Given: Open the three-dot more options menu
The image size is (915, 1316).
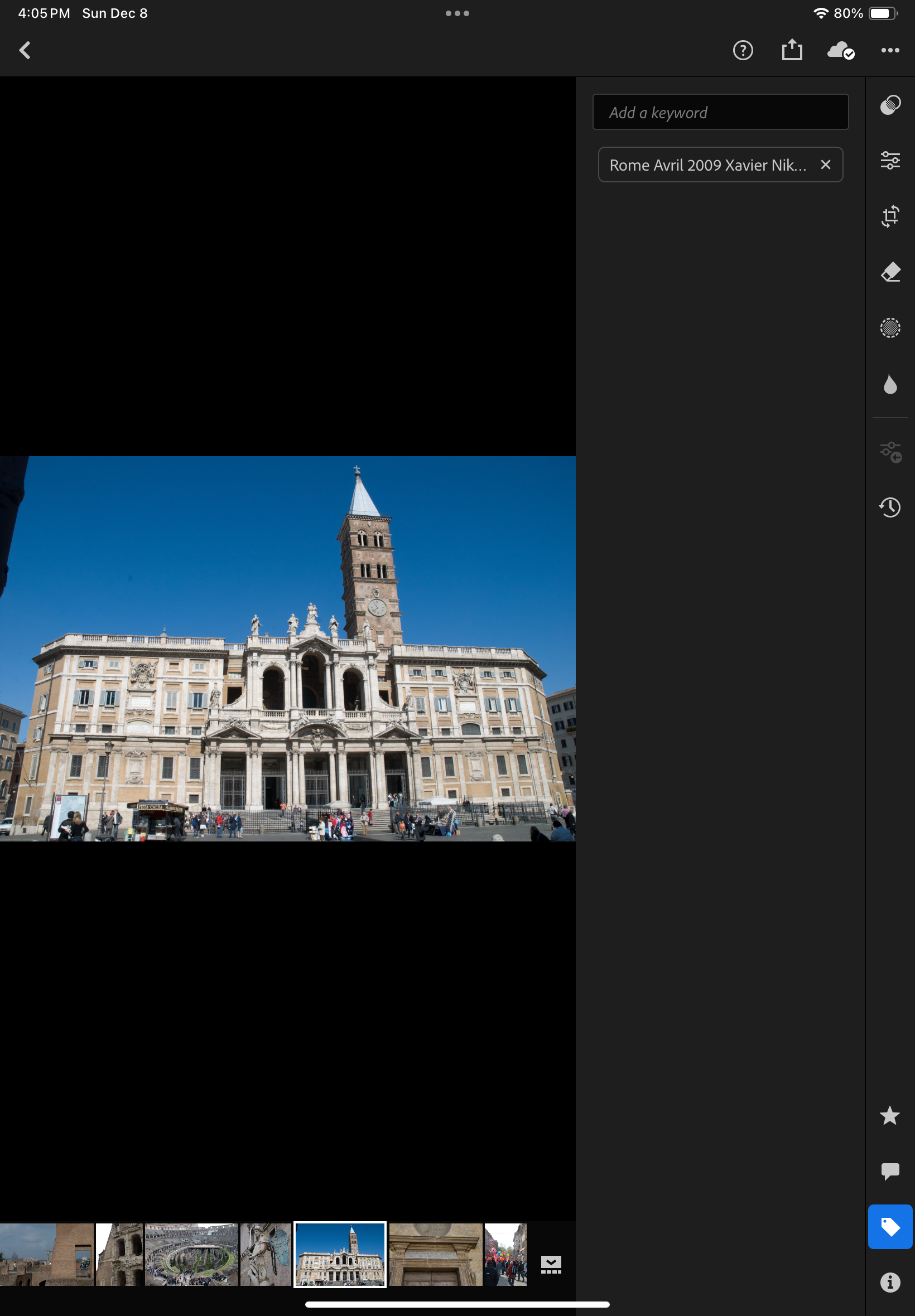Looking at the screenshot, I should click(x=890, y=50).
